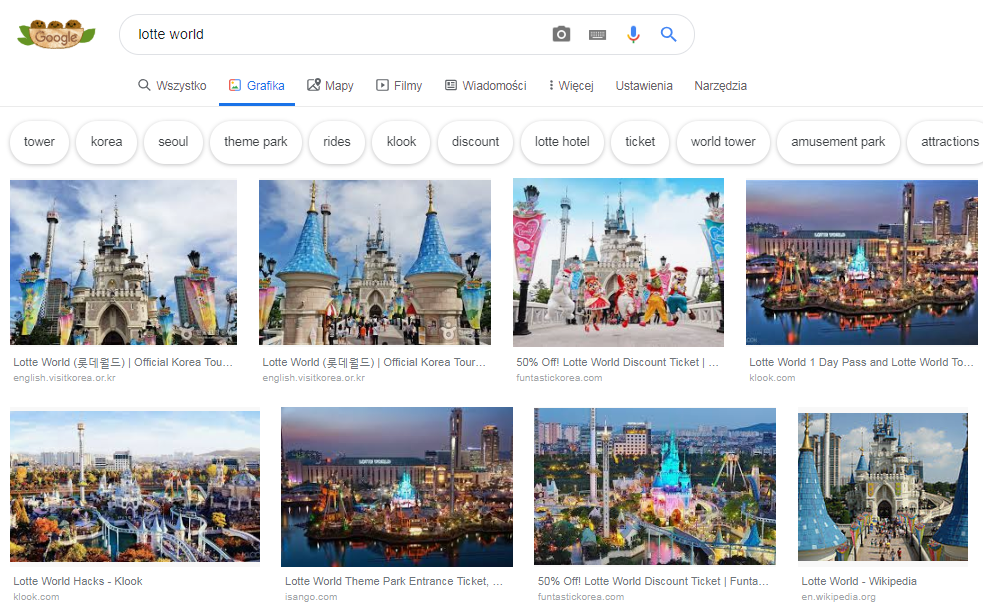Open image of castle with blue towers

pos(375,262)
